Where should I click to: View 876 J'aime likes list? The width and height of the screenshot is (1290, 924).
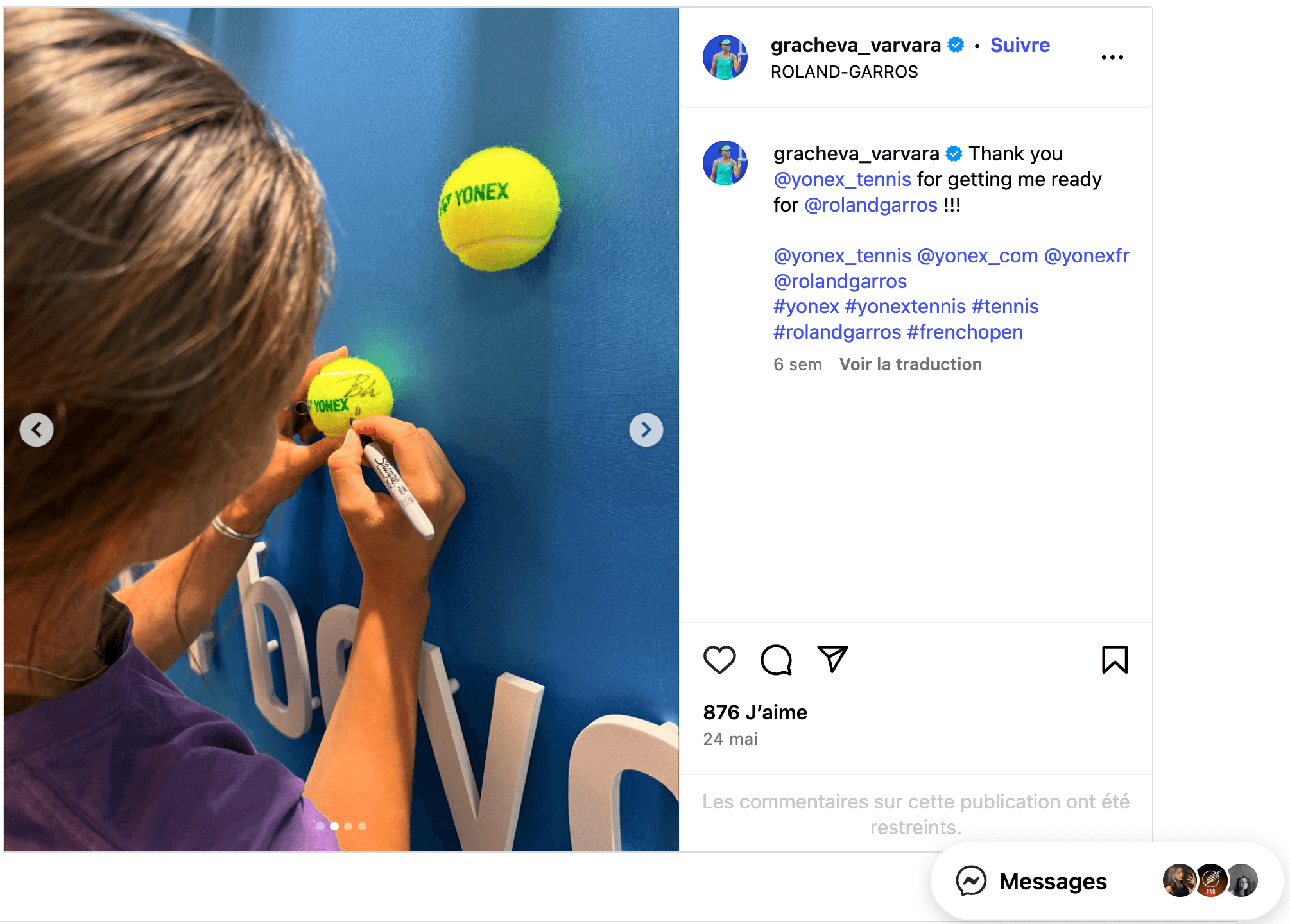click(755, 712)
